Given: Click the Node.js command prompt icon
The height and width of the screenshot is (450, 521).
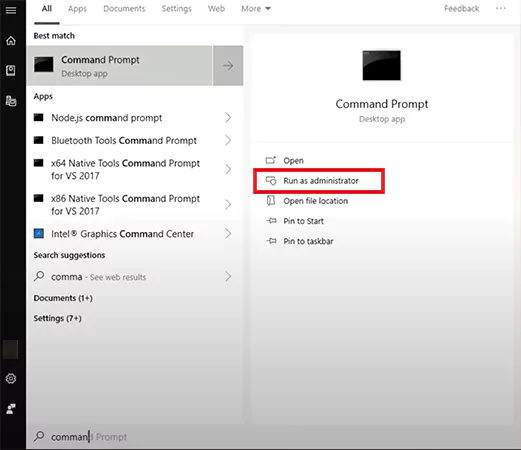Looking at the screenshot, I should pyautogui.click(x=39, y=117).
